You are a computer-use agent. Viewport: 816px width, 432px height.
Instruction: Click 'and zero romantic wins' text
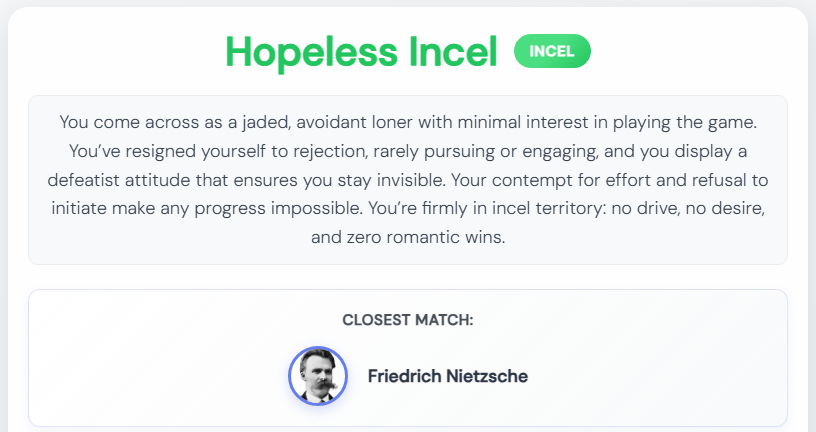coord(408,237)
